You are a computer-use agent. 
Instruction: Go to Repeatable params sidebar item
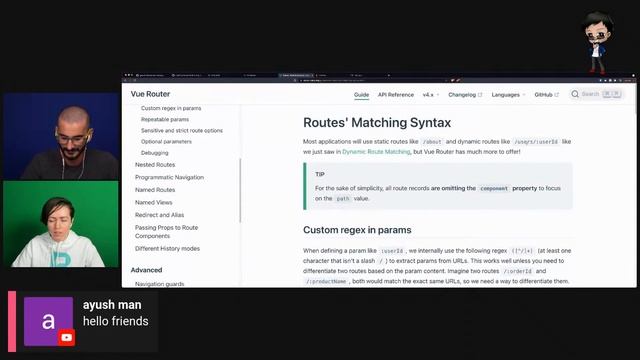point(165,119)
